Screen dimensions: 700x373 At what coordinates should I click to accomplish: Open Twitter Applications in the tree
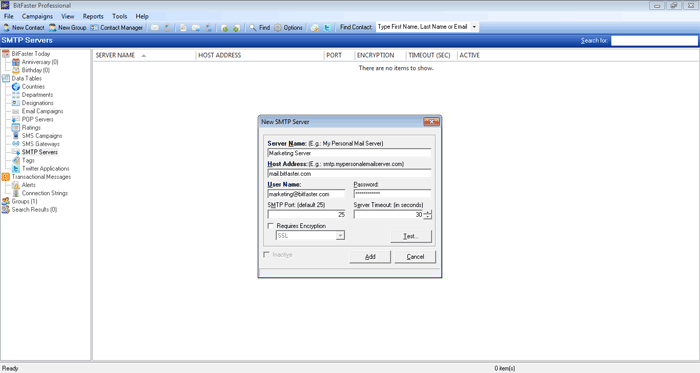tap(46, 169)
